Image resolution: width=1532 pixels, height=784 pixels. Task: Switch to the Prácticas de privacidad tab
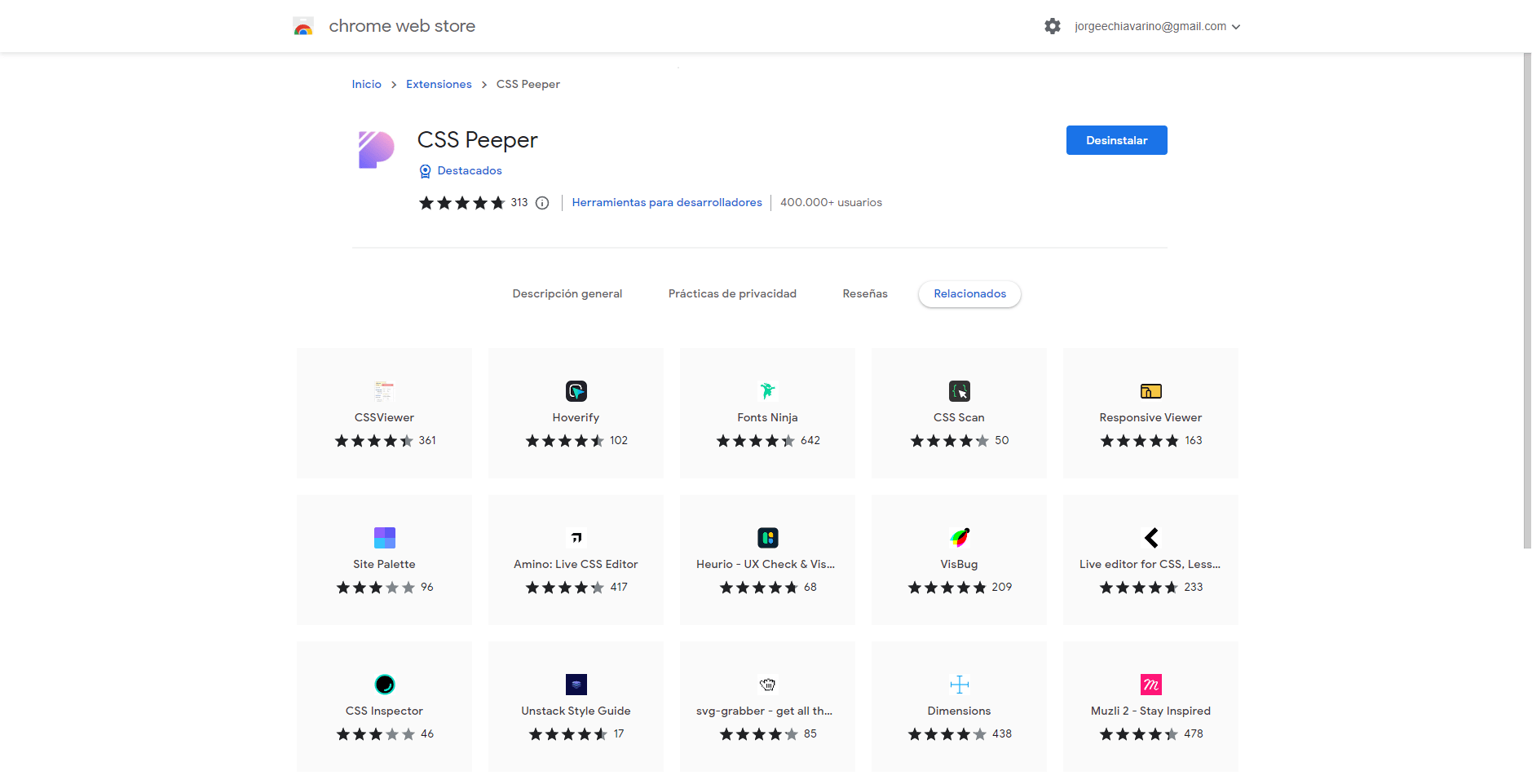732,294
